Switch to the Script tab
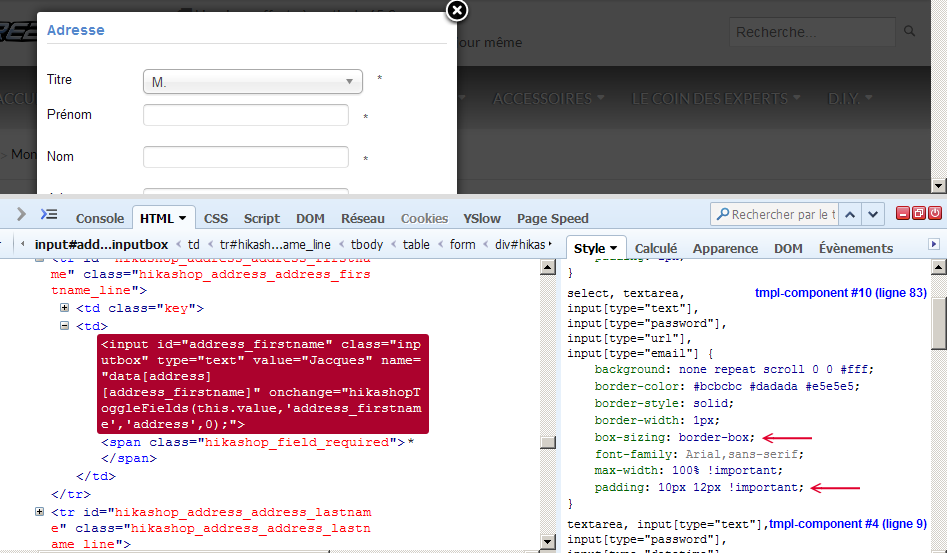 [262, 219]
